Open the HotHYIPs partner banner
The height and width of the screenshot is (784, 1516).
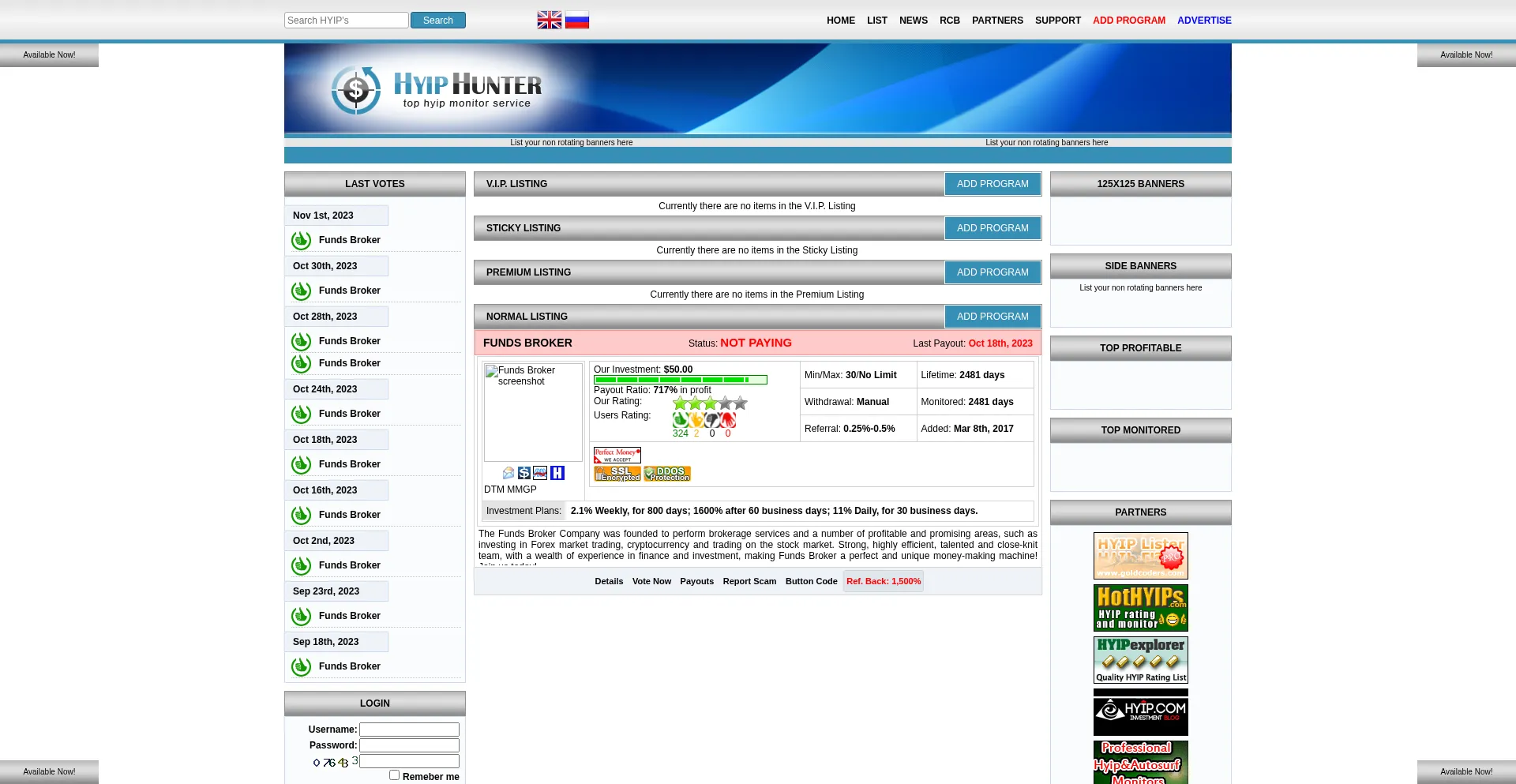(x=1141, y=608)
